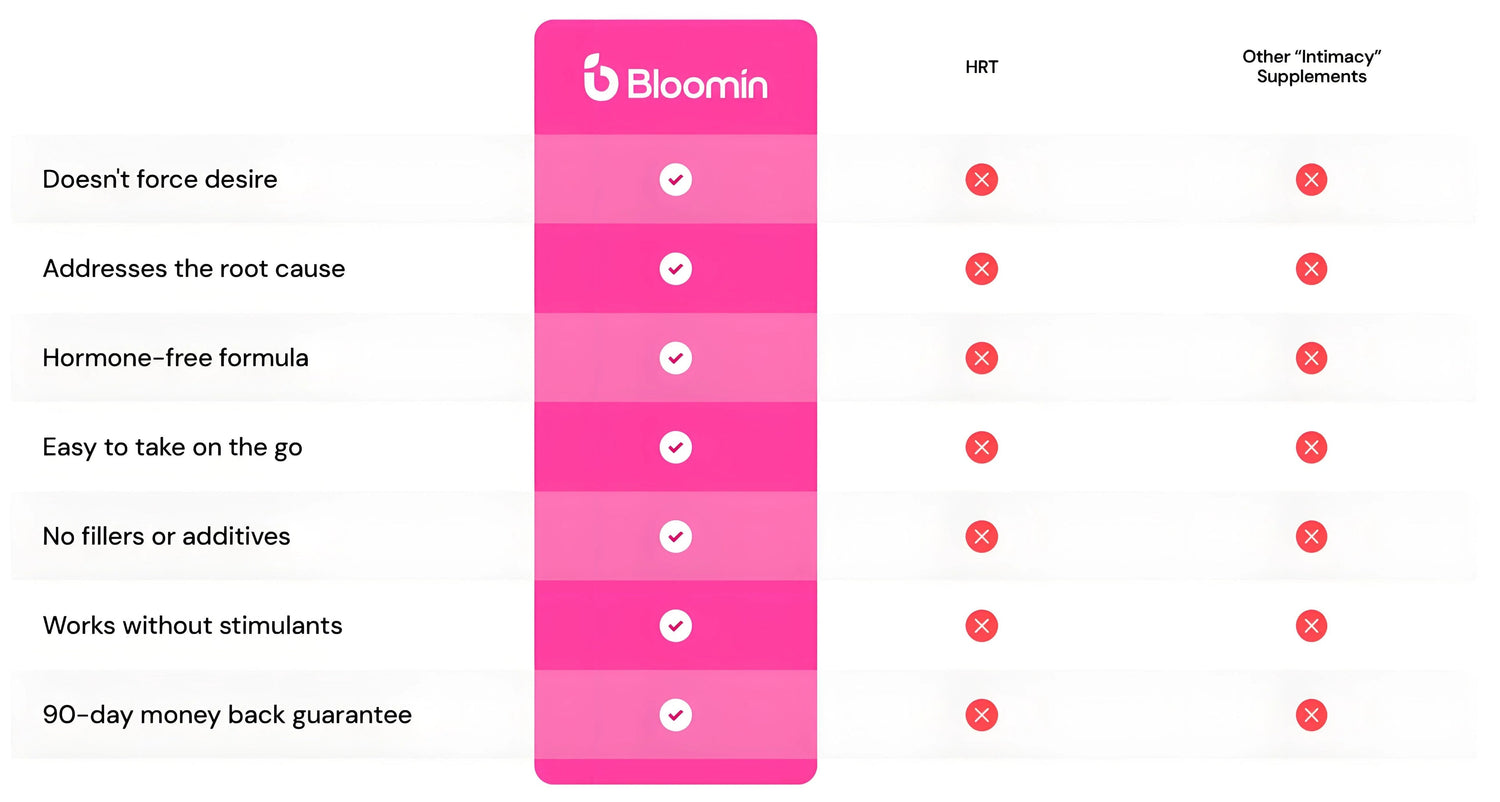The width and height of the screenshot is (1500, 802).
Task: Click the Bloomin logo in pink header
Action: point(676,78)
